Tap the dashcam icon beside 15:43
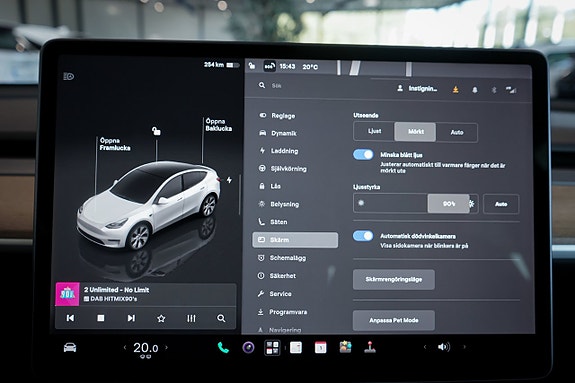The width and height of the screenshot is (575, 383). pyautogui.click(x=270, y=66)
